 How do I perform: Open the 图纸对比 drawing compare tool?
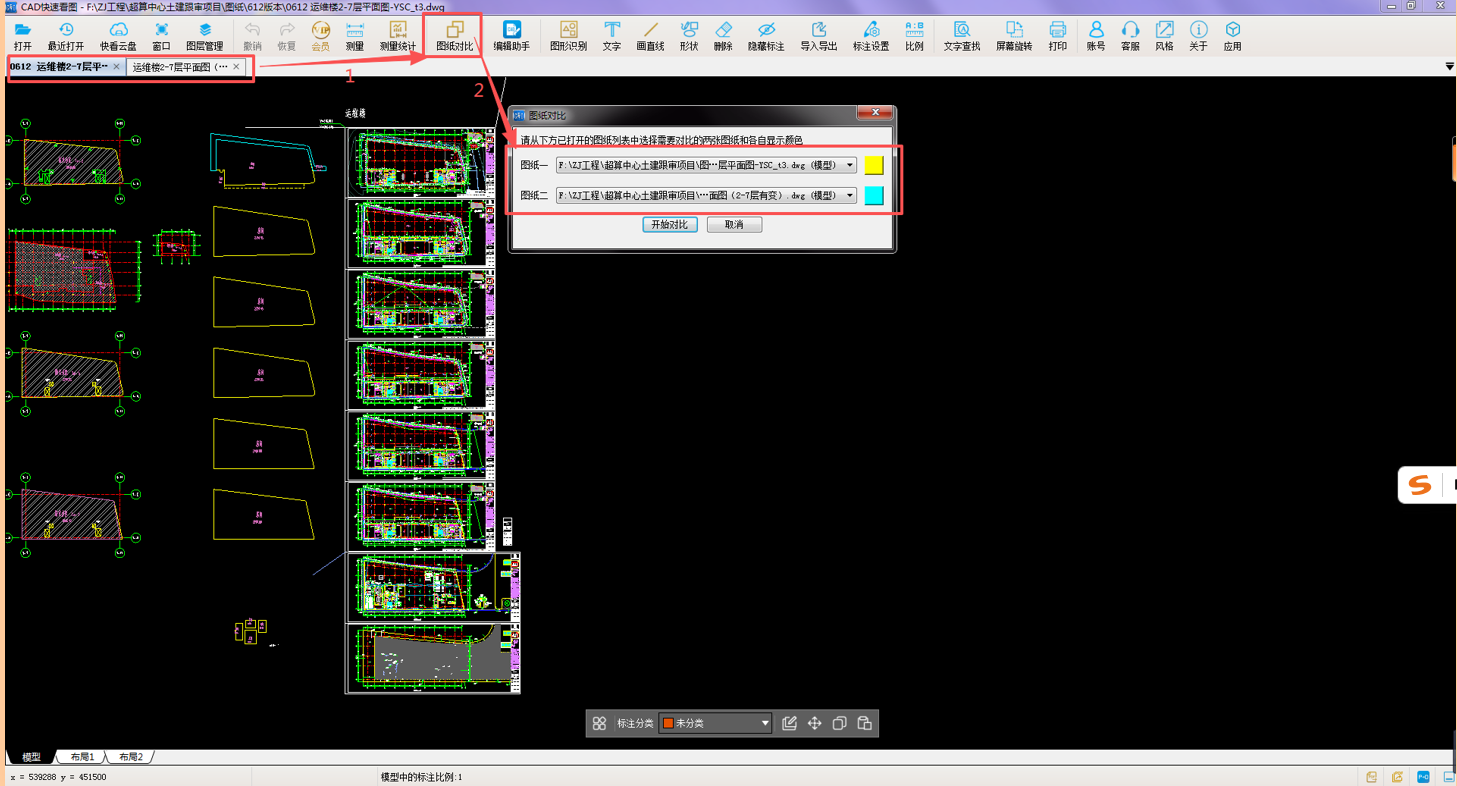(454, 36)
